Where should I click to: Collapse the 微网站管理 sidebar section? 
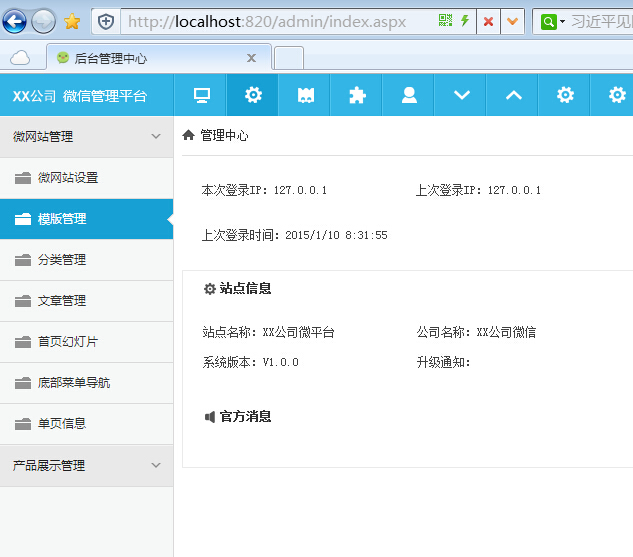(x=86, y=136)
